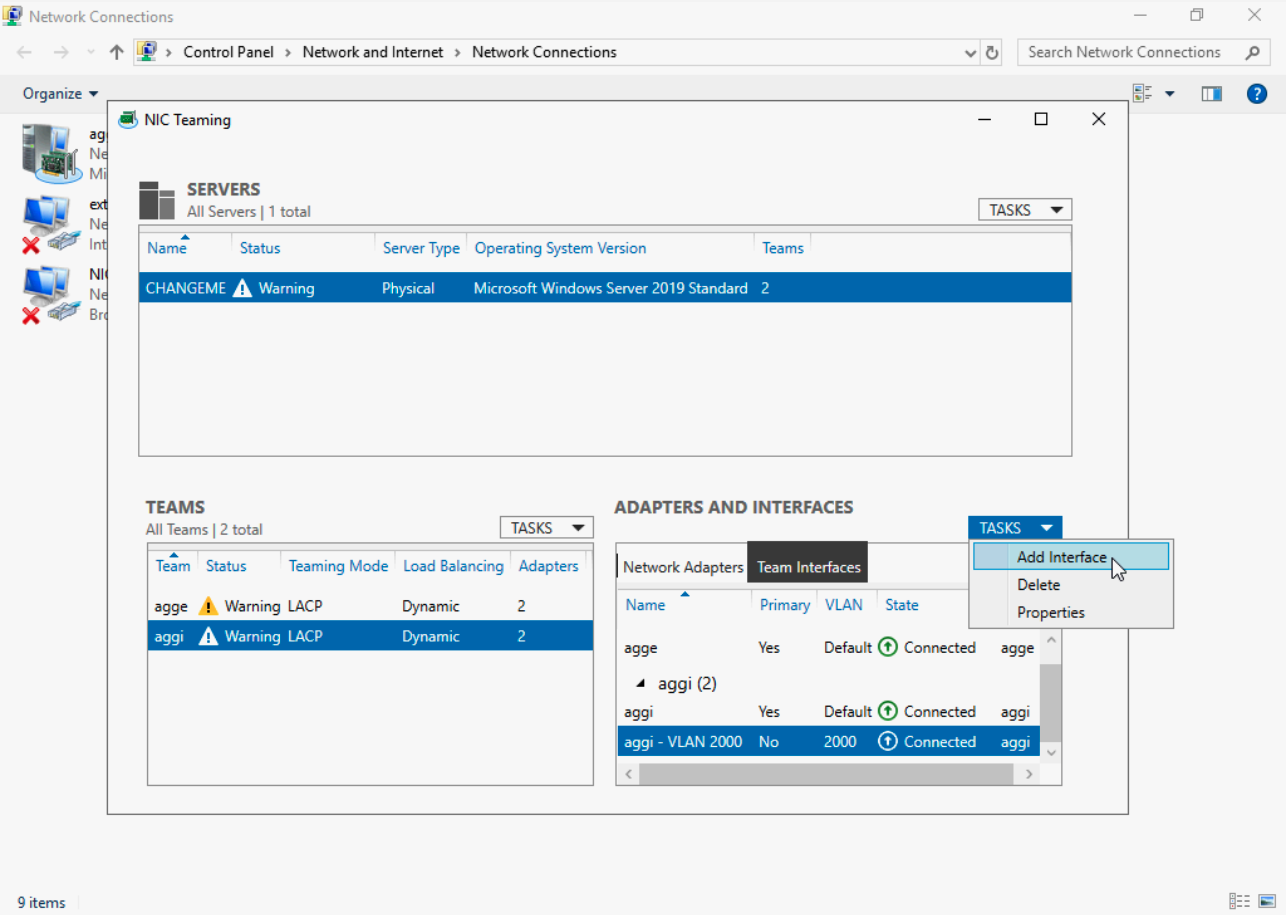Click the second disconnected adapter icon in background

pos(50,224)
